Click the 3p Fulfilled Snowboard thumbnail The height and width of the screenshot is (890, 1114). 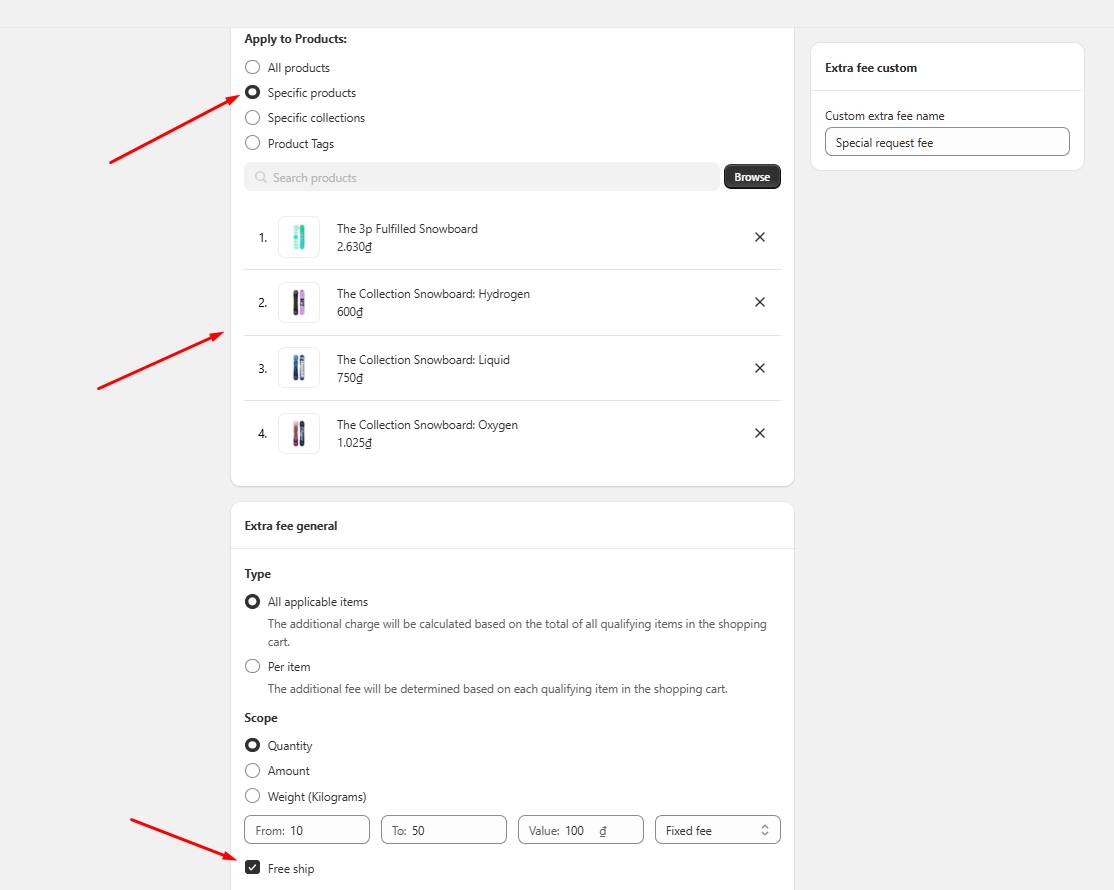click(299, 237)
